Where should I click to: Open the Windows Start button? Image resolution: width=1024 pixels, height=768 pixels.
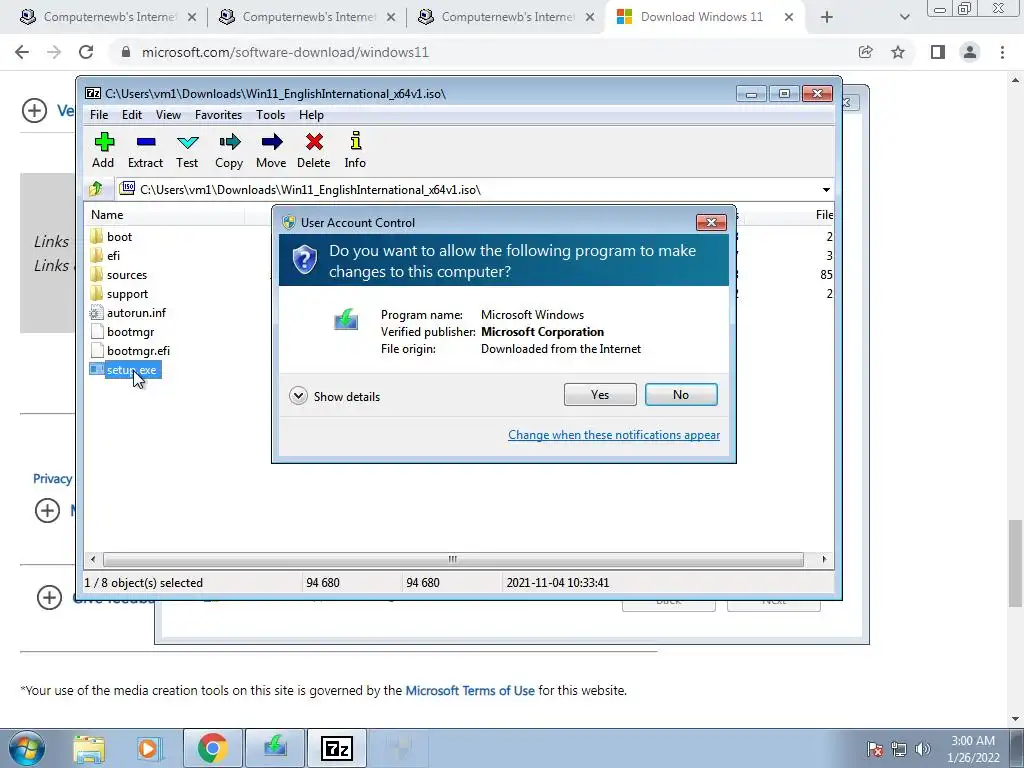[x=26, y=748]
